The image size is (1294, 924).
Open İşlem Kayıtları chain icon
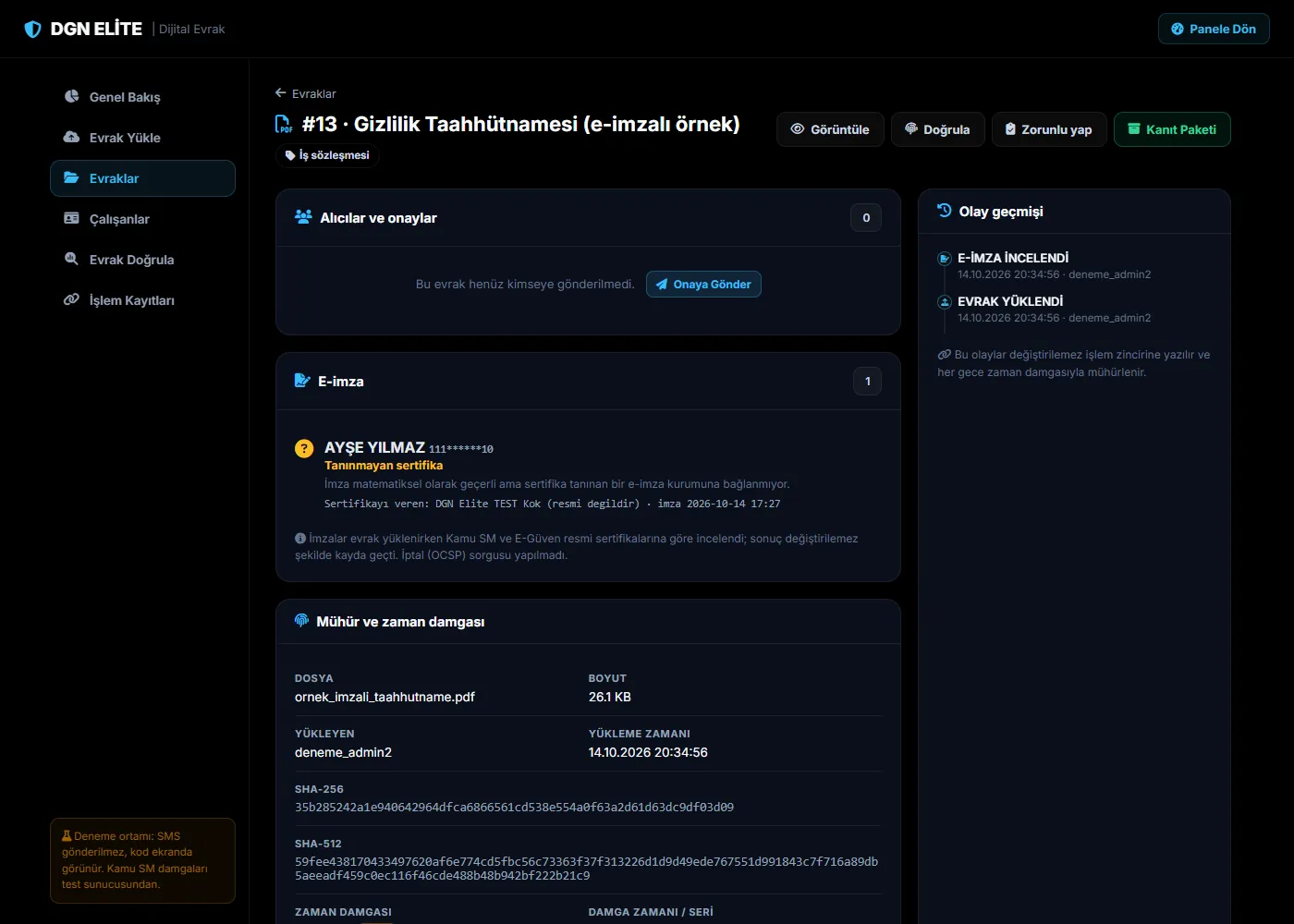pos(71,299)
